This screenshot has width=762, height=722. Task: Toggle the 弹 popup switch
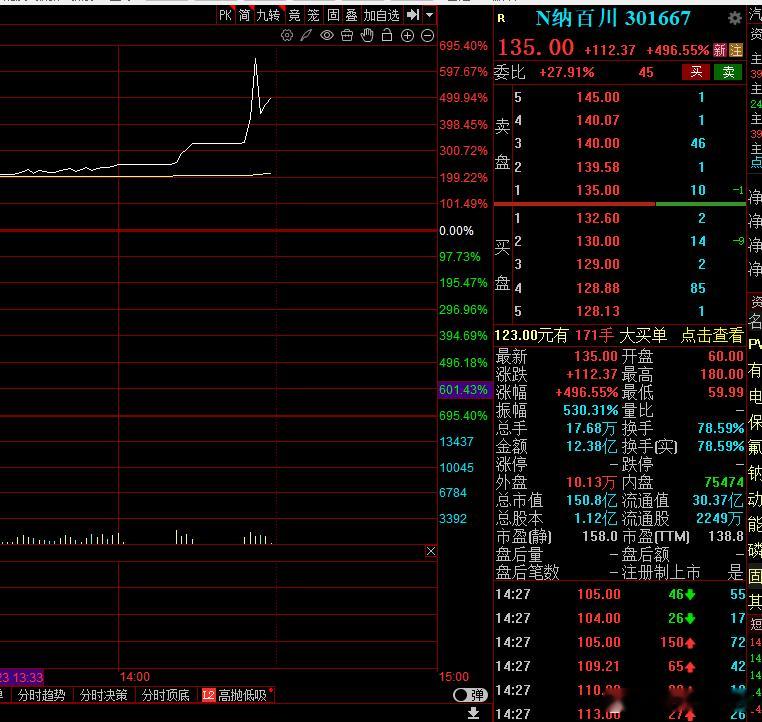pyautogui.click(x=470, y=695)
